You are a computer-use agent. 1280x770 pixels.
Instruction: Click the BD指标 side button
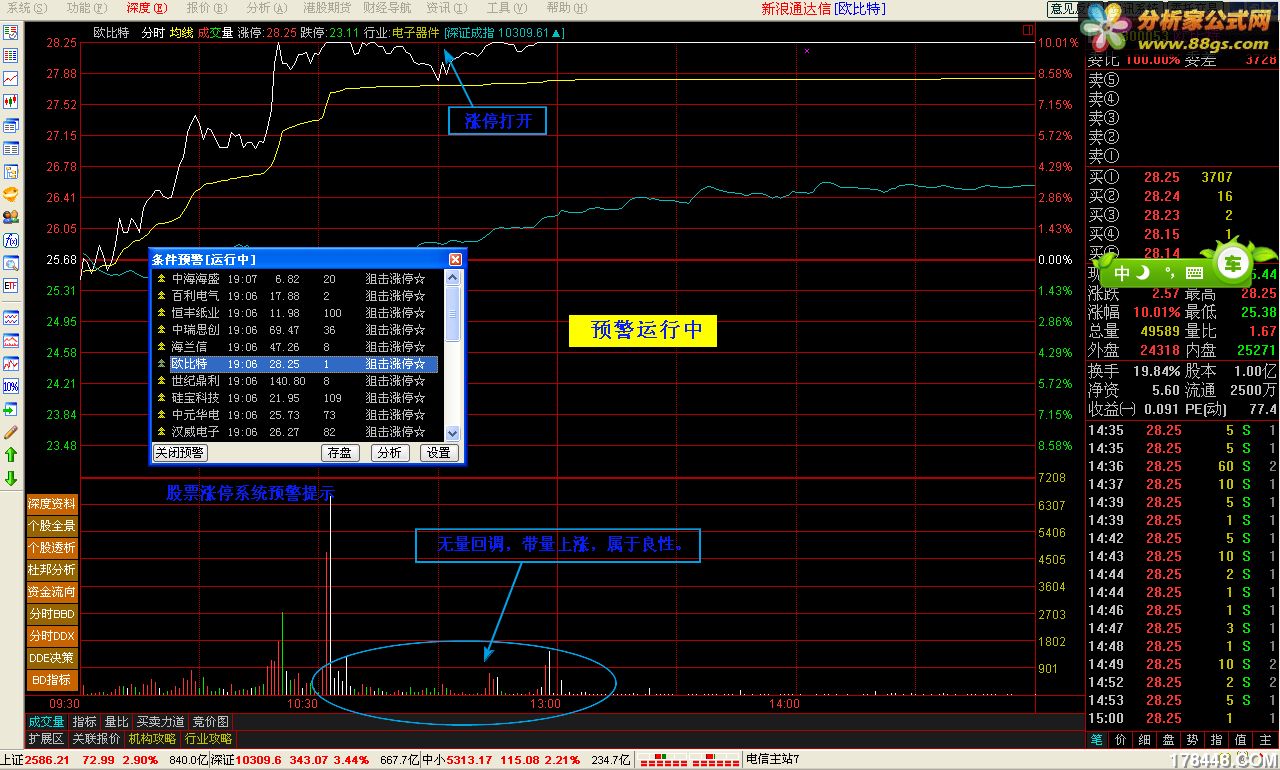52,680
